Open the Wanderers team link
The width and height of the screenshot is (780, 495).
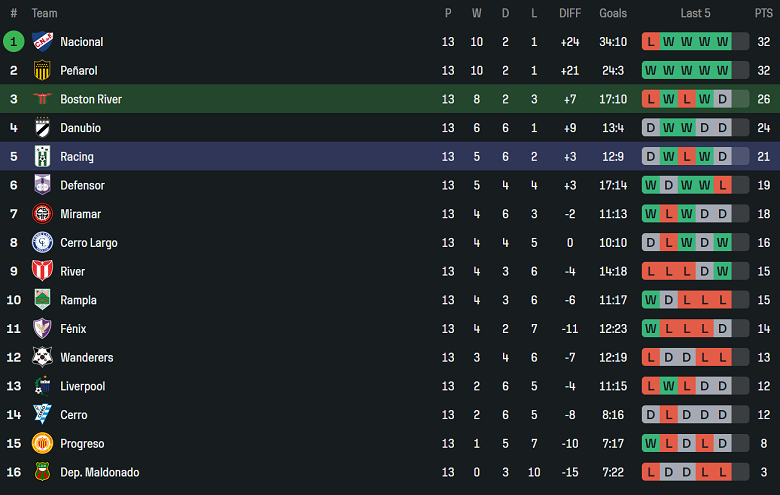[87, 357]
